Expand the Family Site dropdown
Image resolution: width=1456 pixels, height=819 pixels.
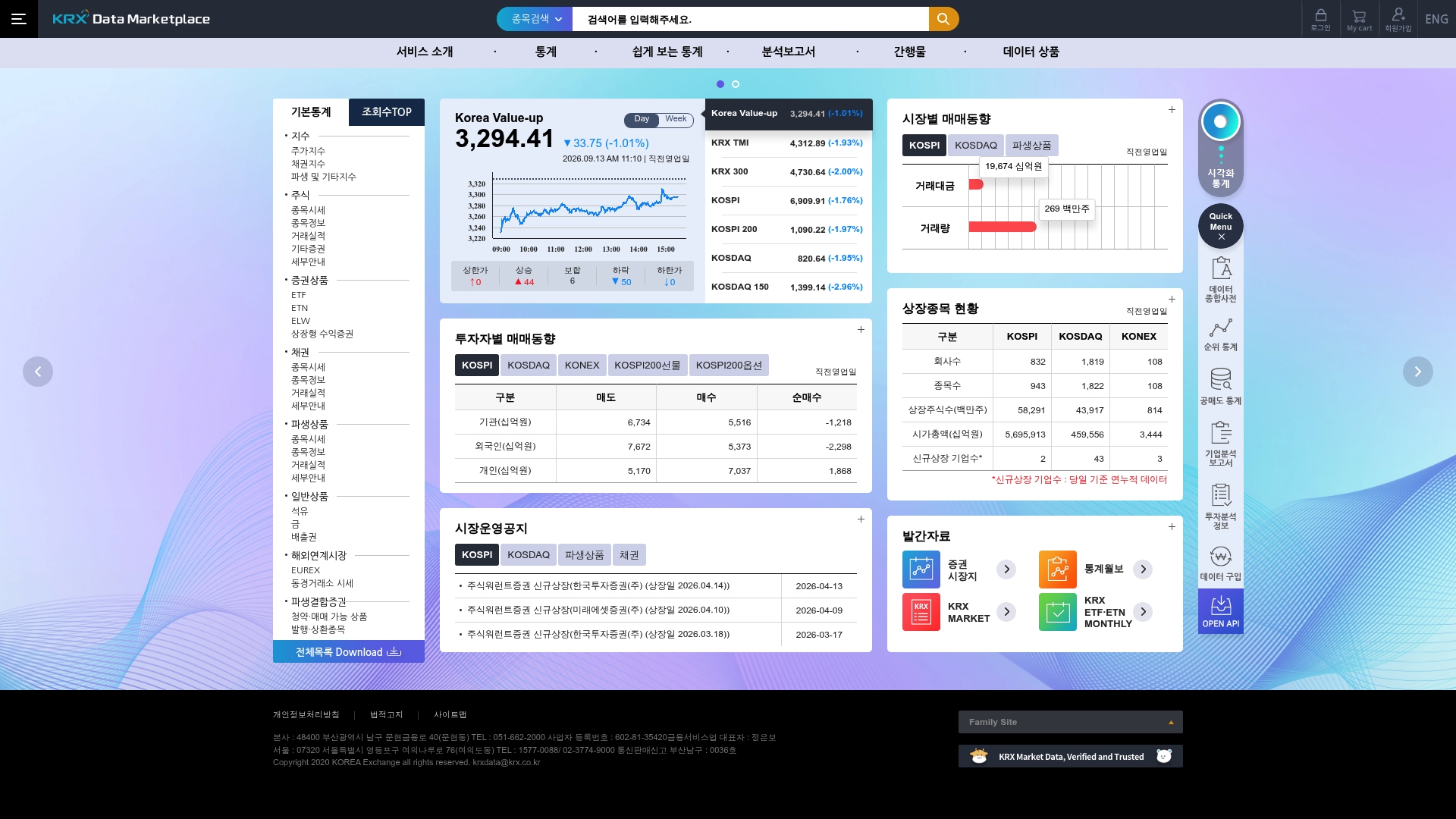point(1070,722)
